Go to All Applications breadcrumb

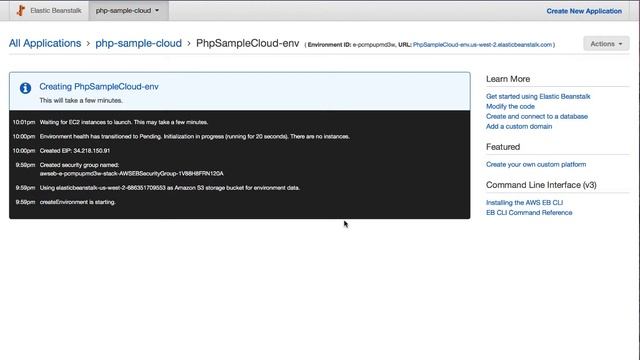[45, 43]
